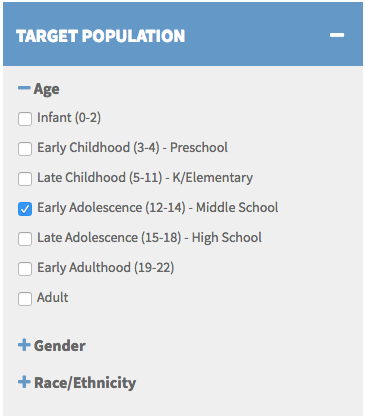This screenshot has width=366, height=419.
Task: Check Late Adolescence (15-18) High School box
Action: click(25, 239)
